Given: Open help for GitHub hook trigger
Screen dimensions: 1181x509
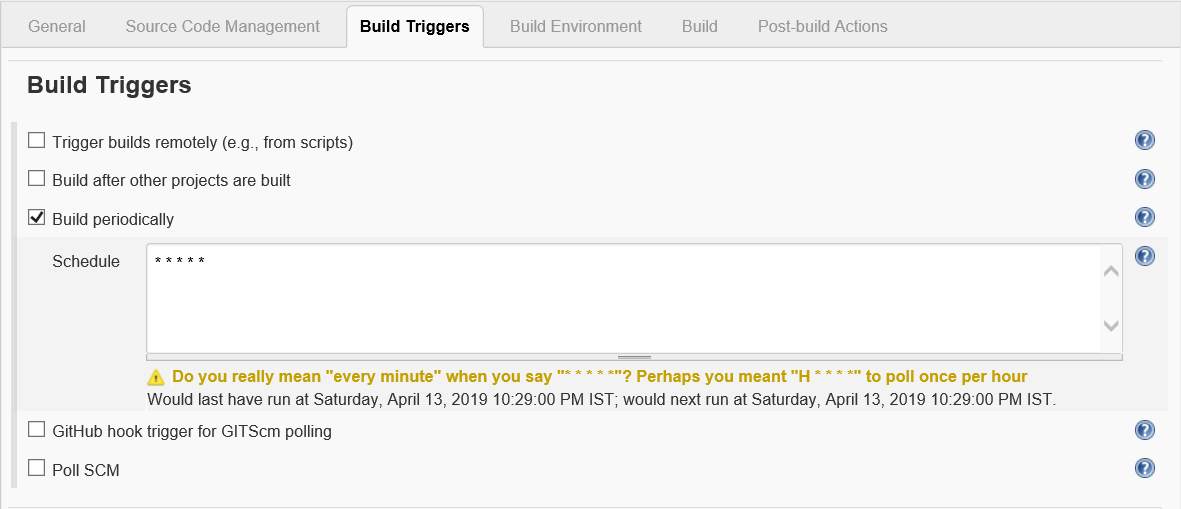Looking at the screenshot, I should [1145, 430].
